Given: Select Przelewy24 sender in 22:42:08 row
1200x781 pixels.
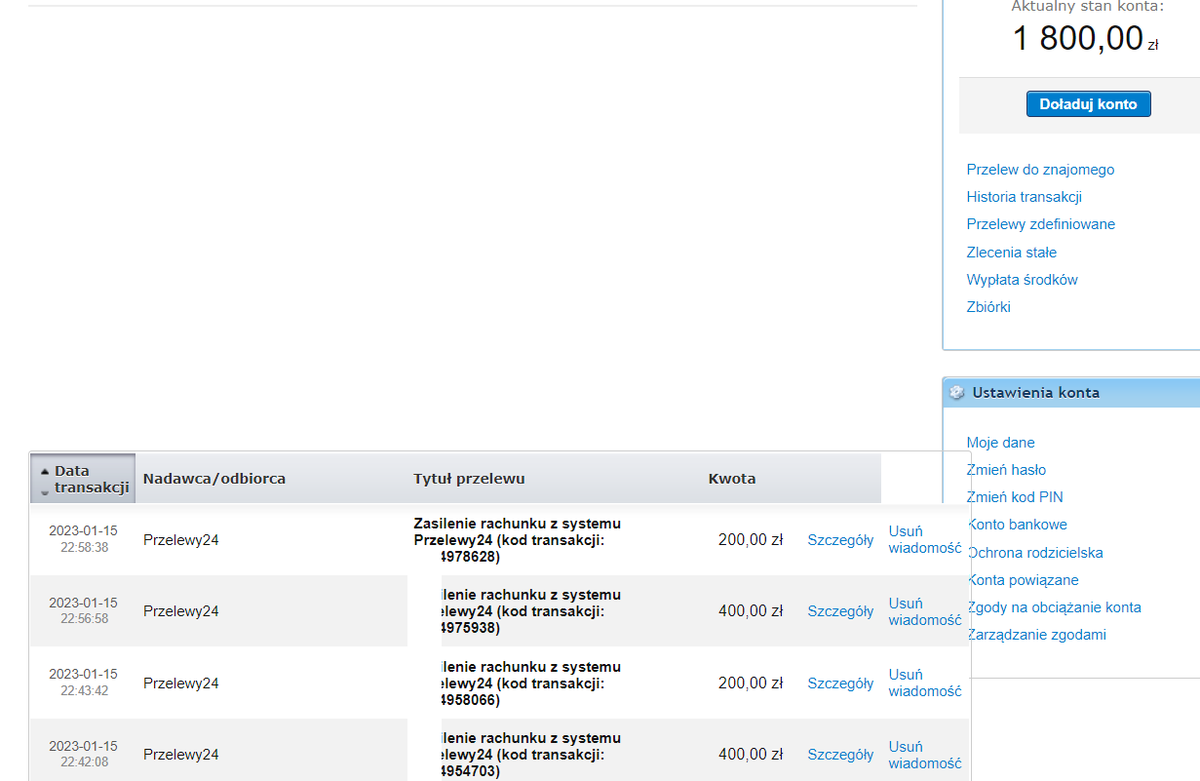Looking at the screenshot, I should [x=181, y=755].
